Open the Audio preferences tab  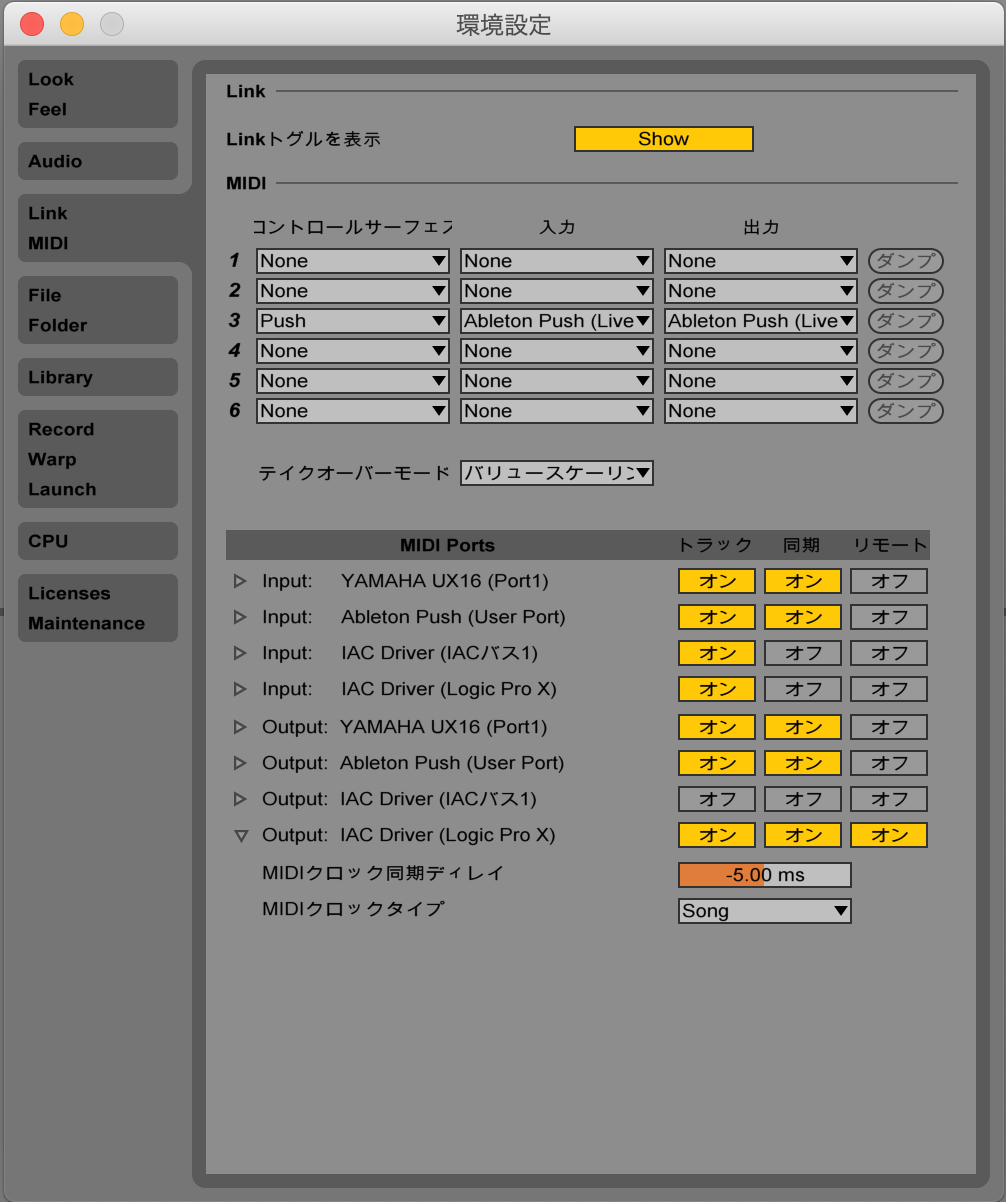[x=98, y=161]
